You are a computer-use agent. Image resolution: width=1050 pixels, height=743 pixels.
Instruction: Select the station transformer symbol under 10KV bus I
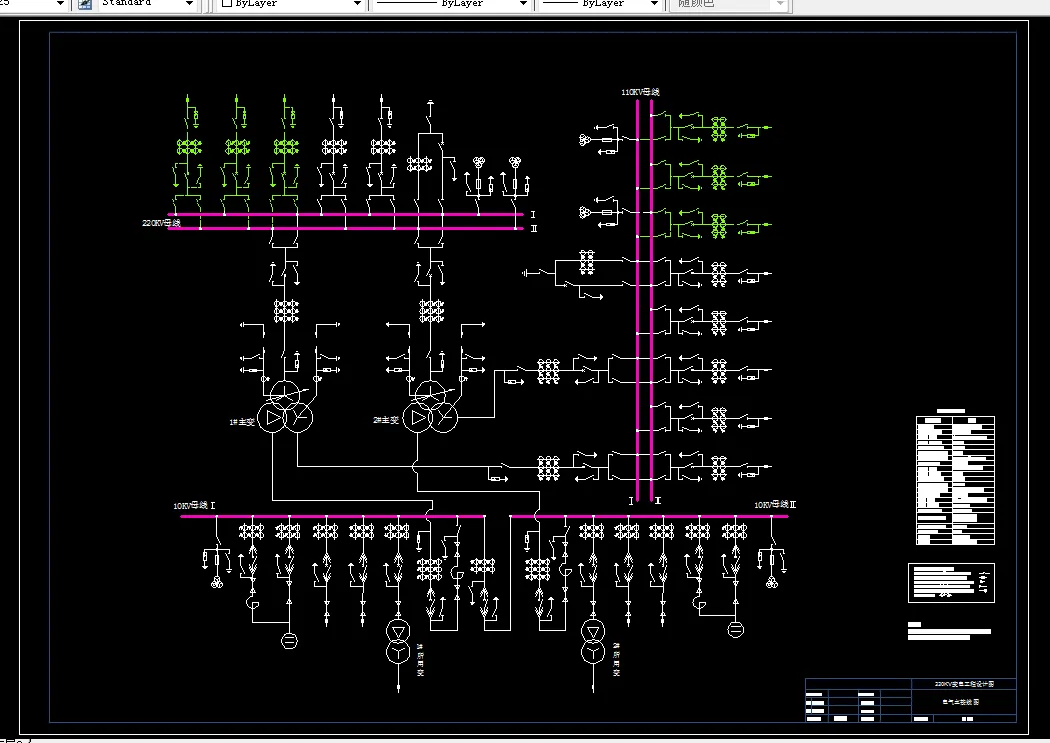click(x=398, y=641)
